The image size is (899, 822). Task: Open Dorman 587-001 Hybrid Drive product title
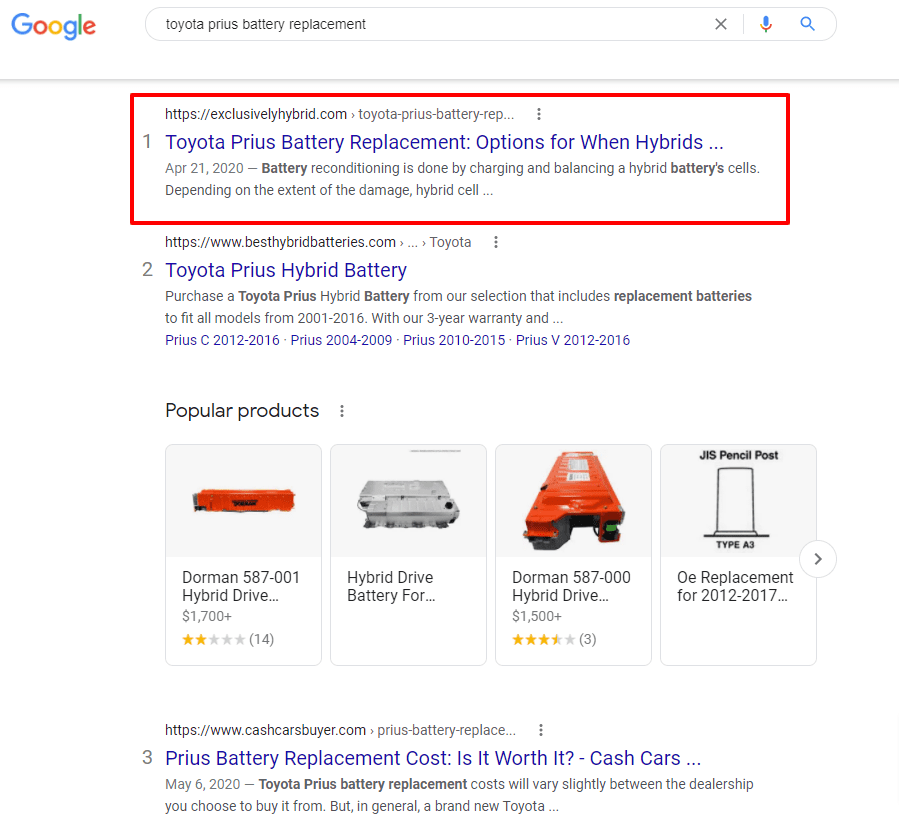pos(241,586)
